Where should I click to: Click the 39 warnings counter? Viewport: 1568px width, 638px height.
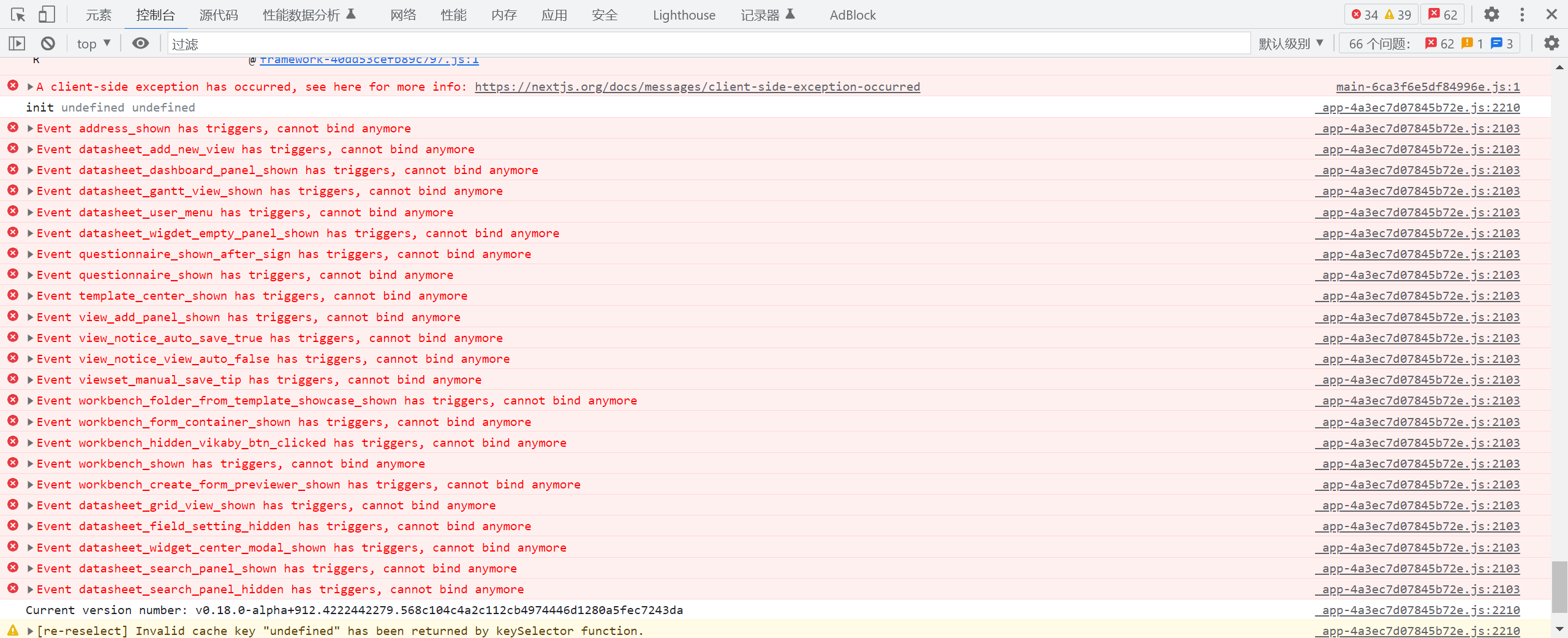[1398, 15]
